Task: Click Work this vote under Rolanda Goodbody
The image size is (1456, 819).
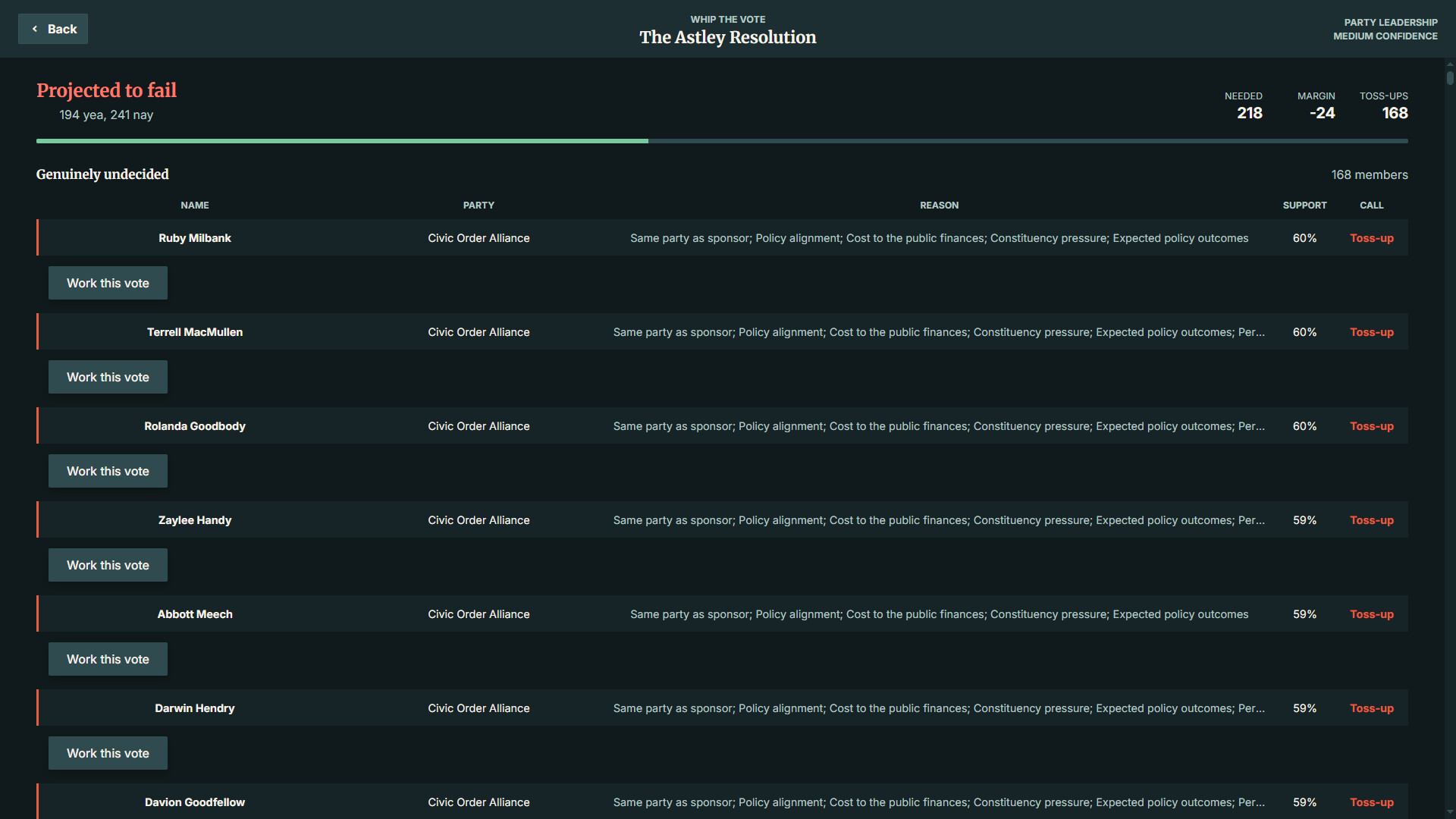Action: pos(108,471)
